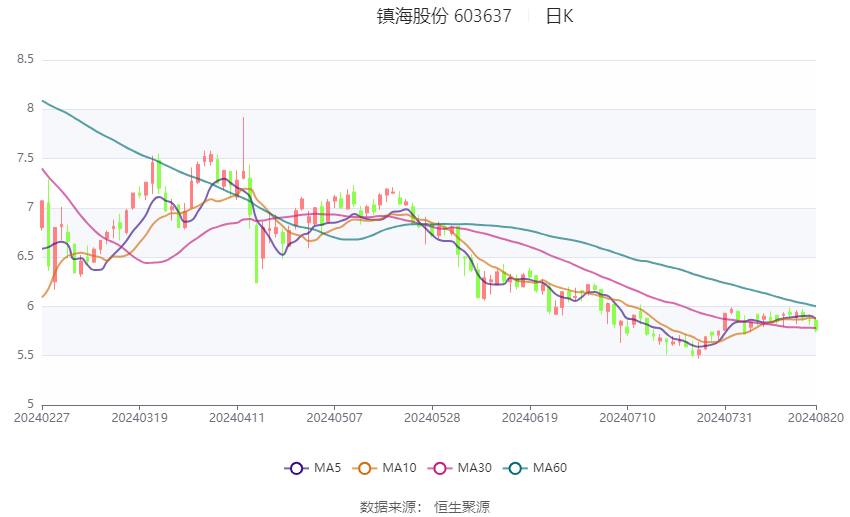Click the 6.5 y-axis value
Viewport: 850px width, 517px height.
point(25,256)
